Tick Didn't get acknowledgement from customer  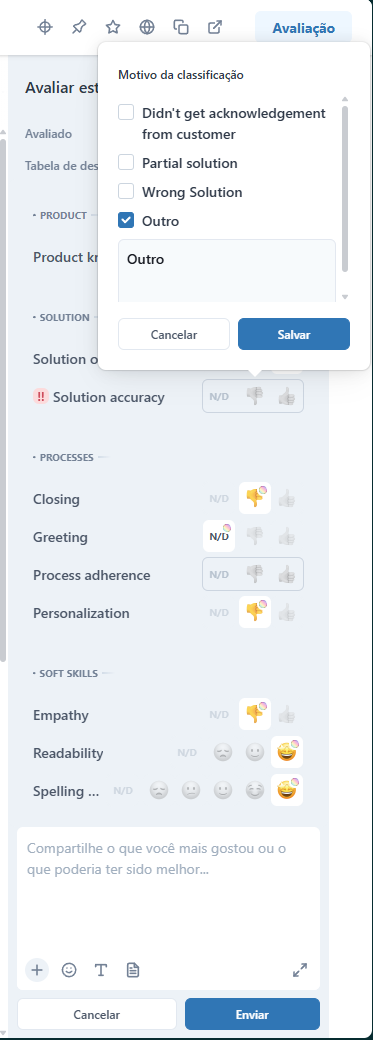126,113
